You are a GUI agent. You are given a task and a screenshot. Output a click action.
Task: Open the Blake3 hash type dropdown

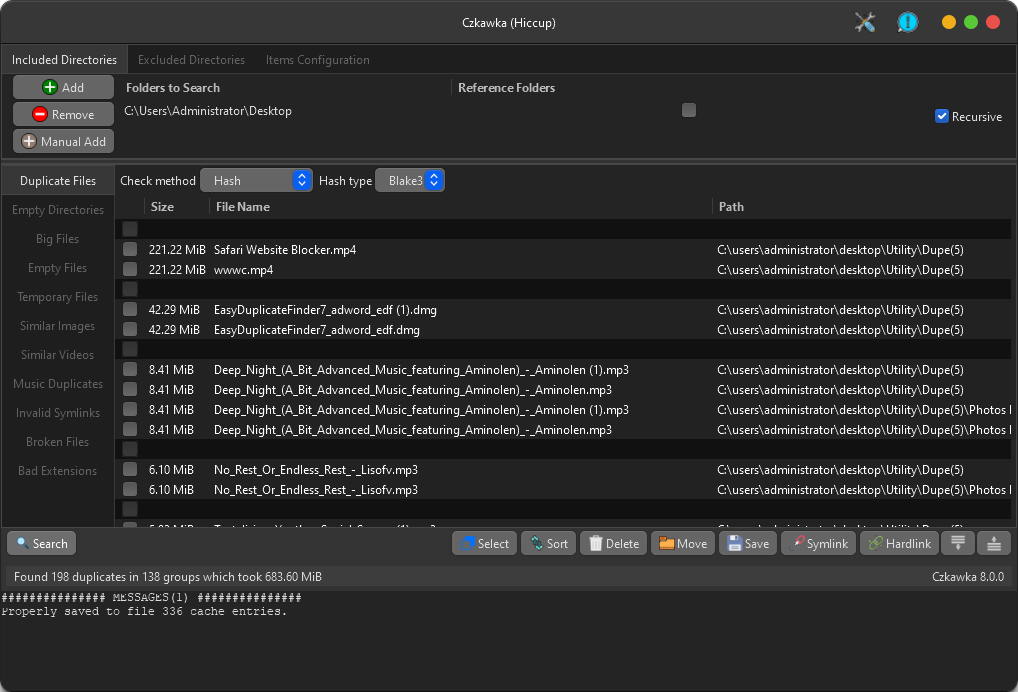click(x=409, y=180)
